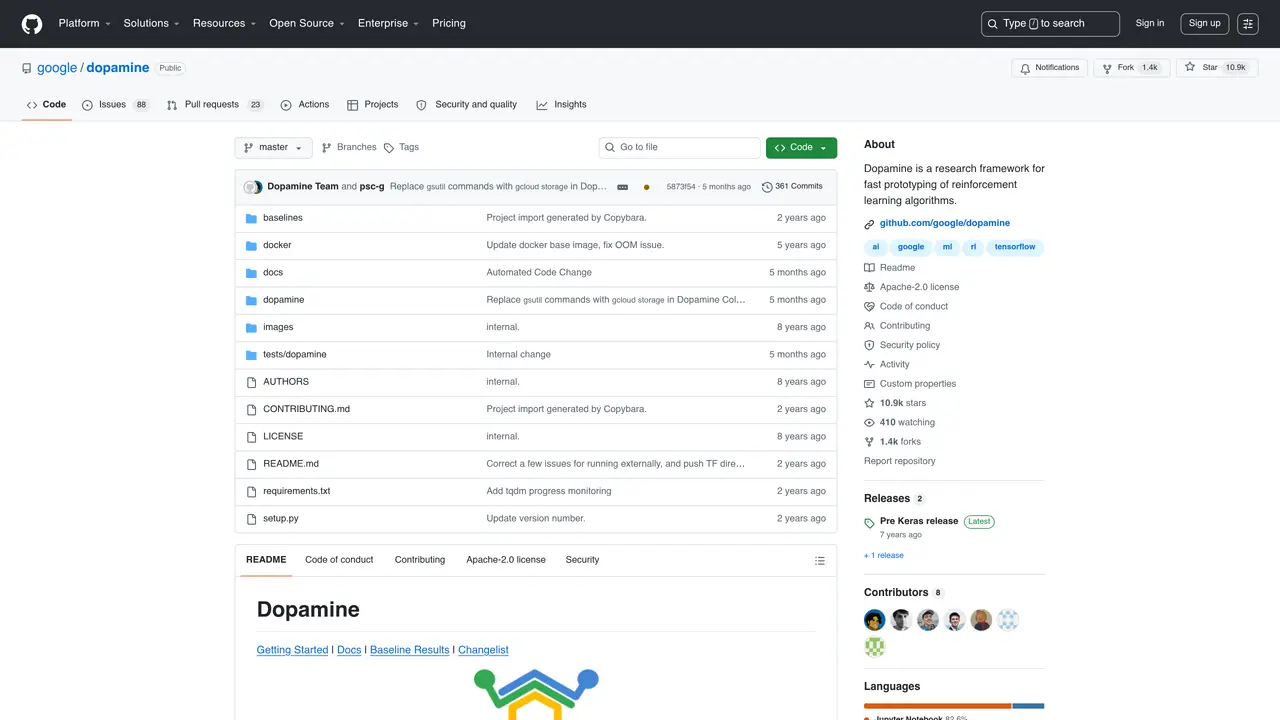The image size is (1280, 720).
Task: Click the images folder icon
Action: [252, 327]
